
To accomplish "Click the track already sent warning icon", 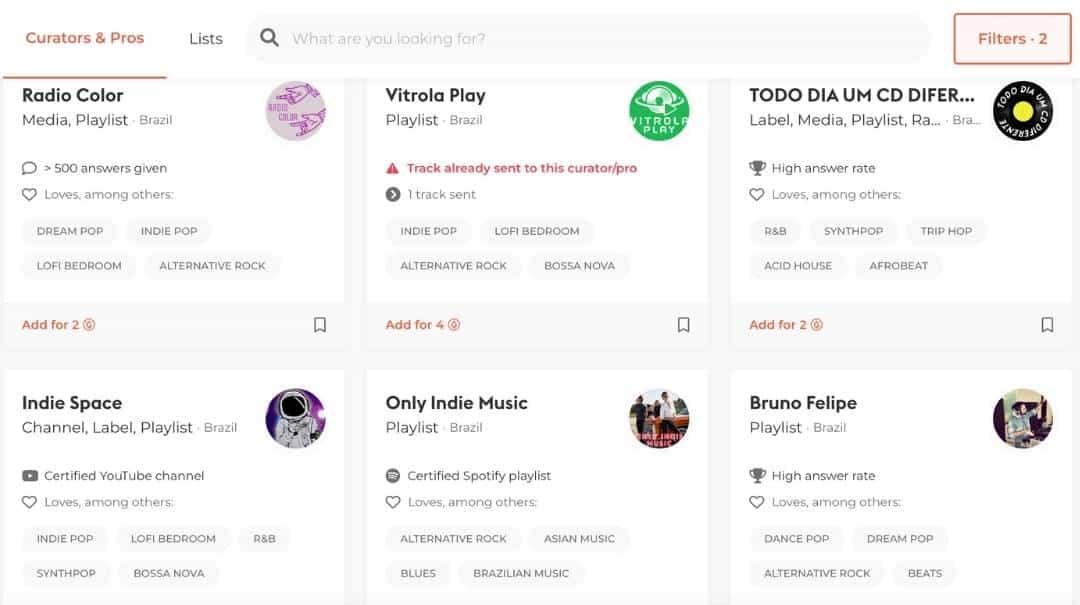I will (x=392, y=168).
